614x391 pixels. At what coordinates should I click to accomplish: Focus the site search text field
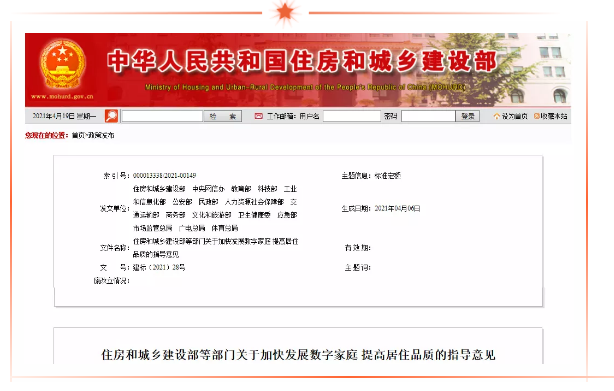[162, 116]
